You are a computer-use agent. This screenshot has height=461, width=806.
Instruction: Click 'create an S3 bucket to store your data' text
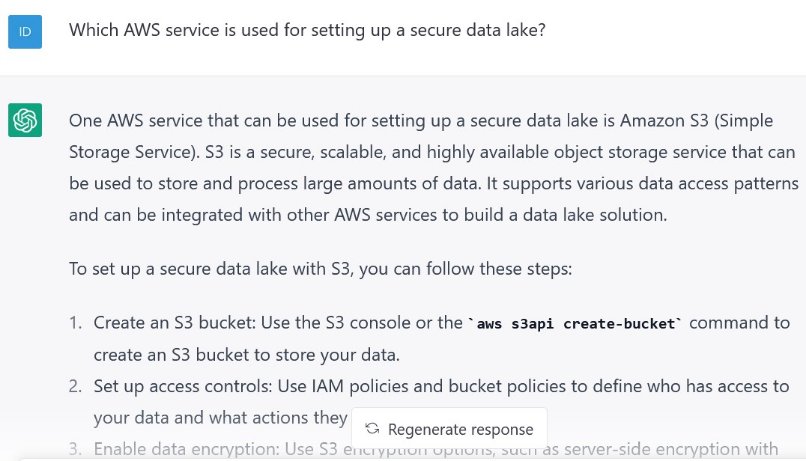point(247,354)
